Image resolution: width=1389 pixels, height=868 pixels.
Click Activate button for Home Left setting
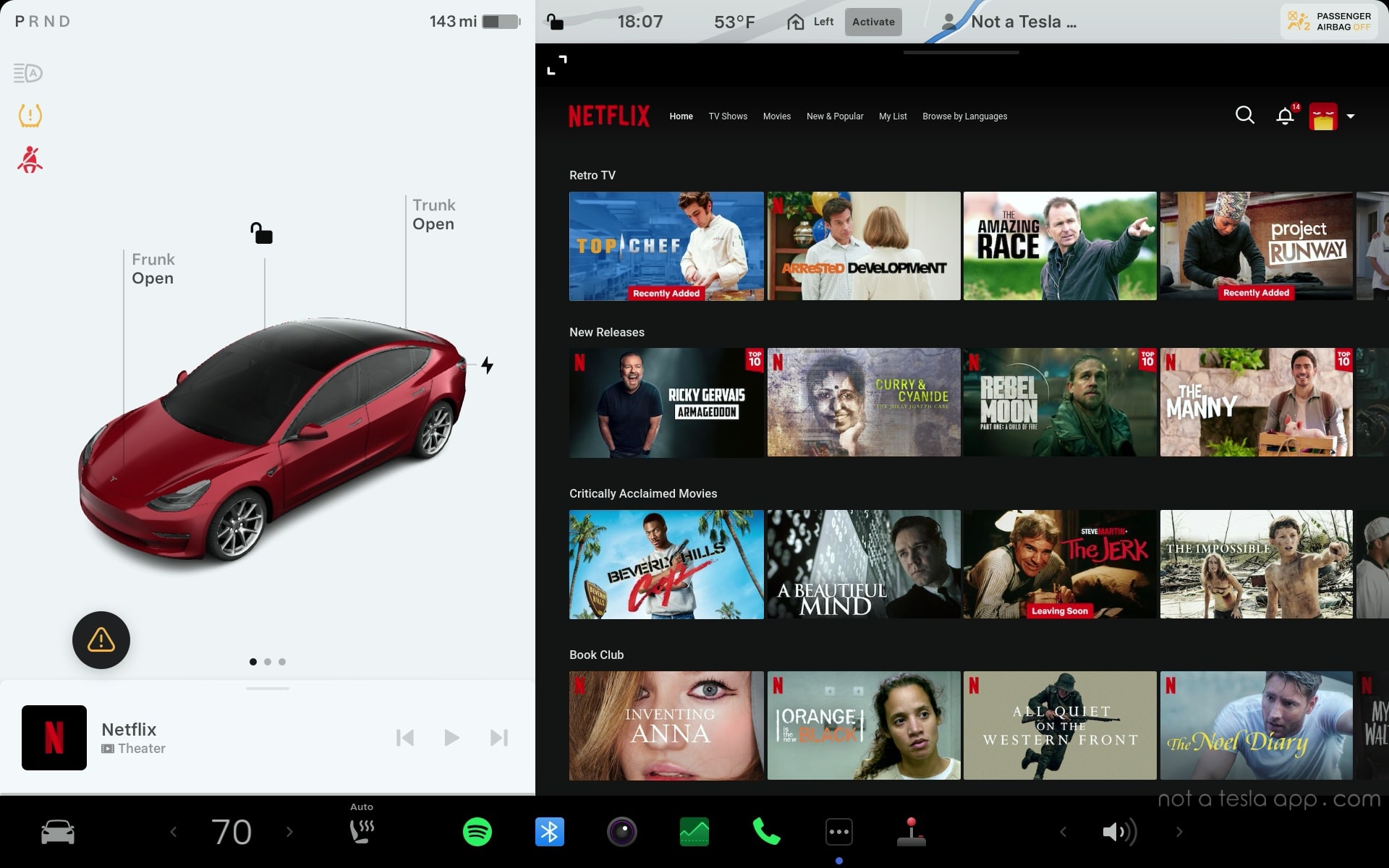(873, 21)
